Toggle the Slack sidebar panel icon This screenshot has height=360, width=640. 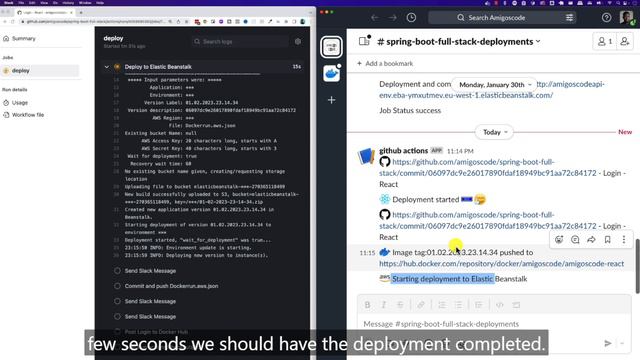click(x=364, y=41)
